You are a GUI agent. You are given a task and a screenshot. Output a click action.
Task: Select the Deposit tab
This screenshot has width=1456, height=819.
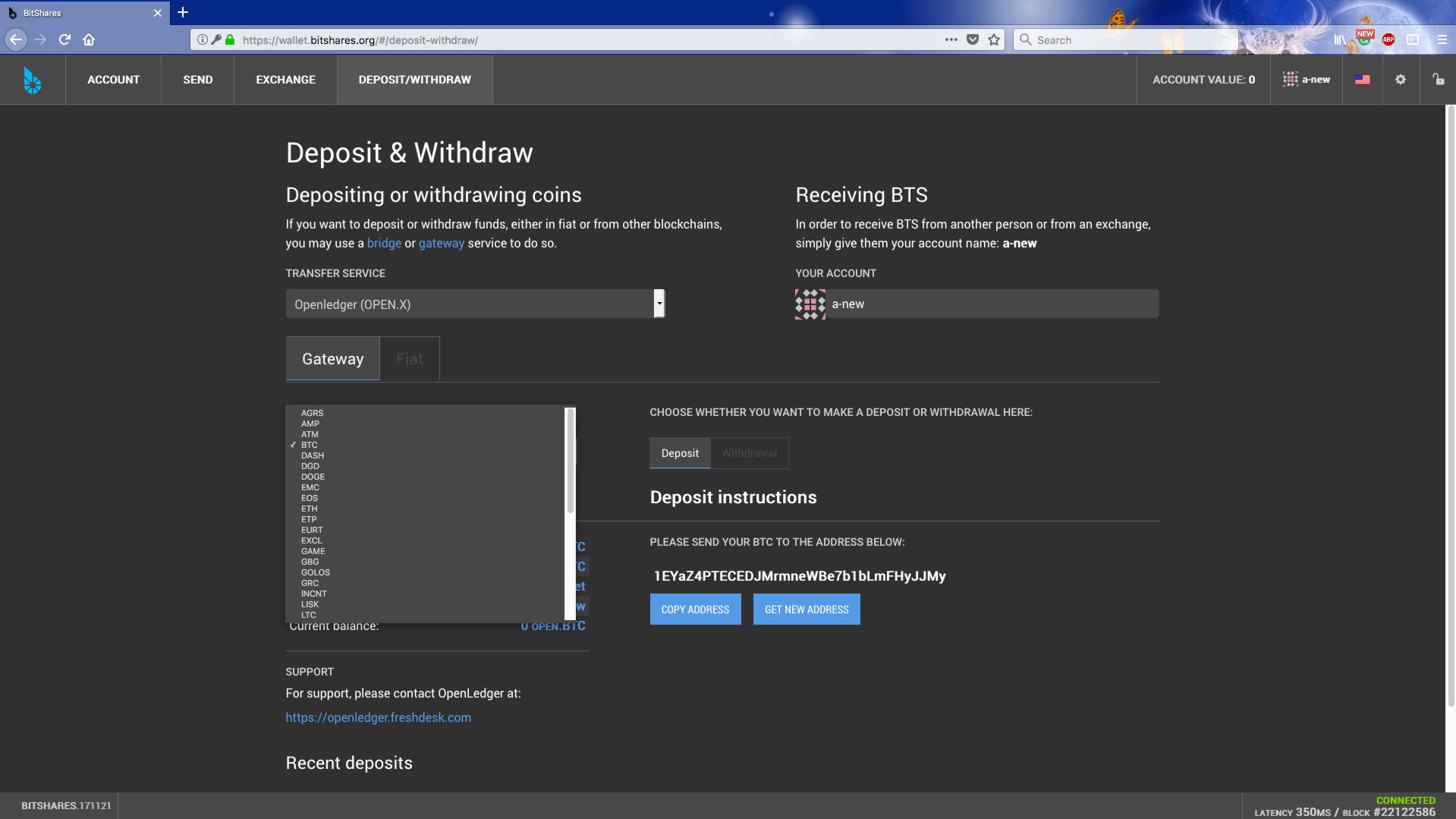680,453
